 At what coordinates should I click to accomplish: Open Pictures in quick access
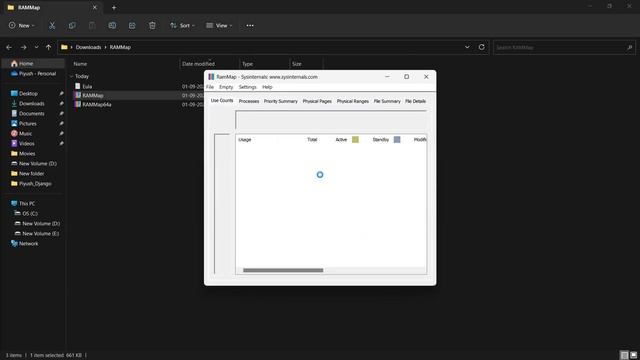[24, 124]
